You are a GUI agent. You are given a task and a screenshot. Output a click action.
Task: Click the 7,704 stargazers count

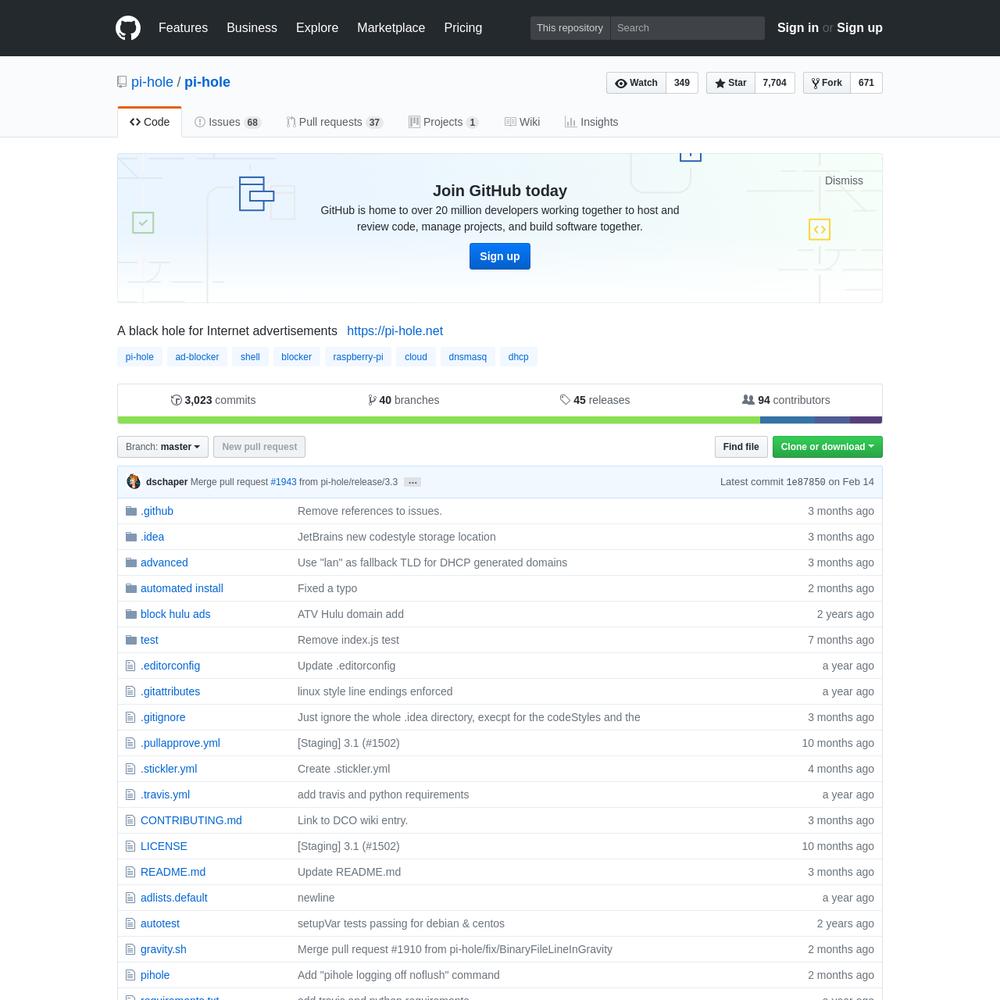774,83
